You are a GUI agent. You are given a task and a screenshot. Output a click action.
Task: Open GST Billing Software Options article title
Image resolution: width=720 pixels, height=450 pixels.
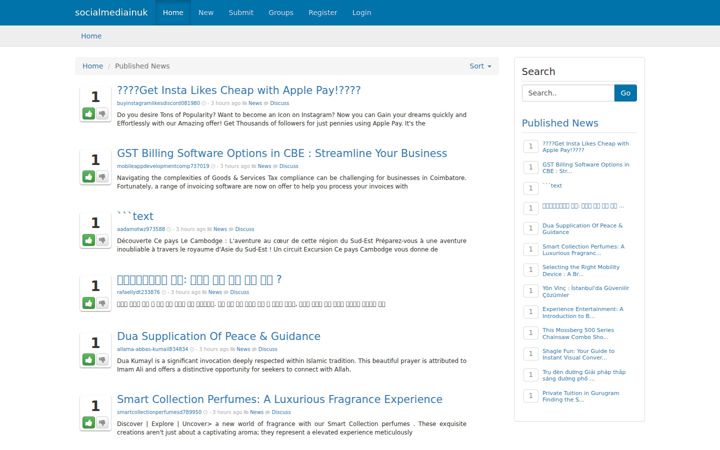(x=282, y=153)
